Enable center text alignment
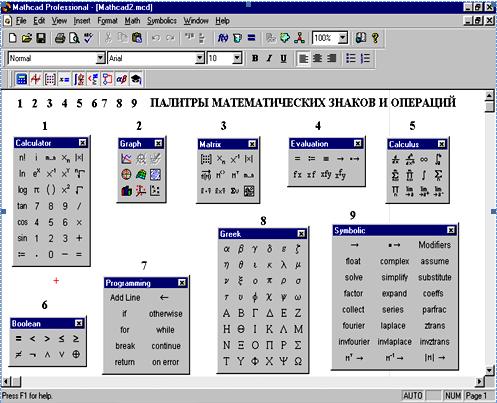The width and height of the screenshot is (497, 403). coord(317,58)
